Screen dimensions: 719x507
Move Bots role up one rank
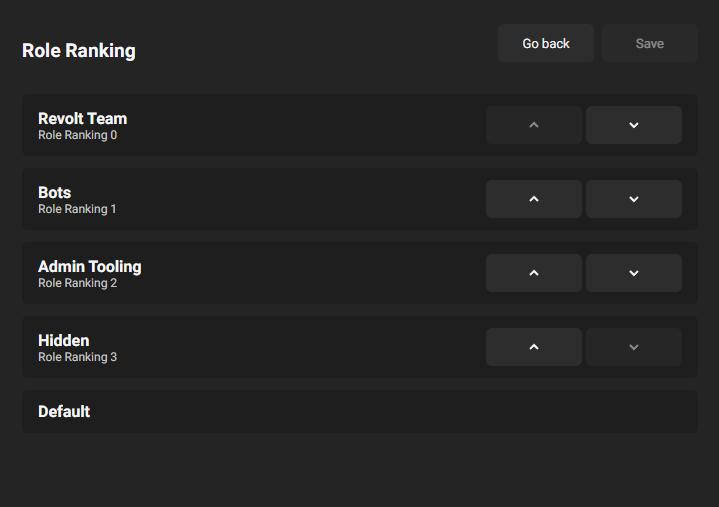pos(533,199)
